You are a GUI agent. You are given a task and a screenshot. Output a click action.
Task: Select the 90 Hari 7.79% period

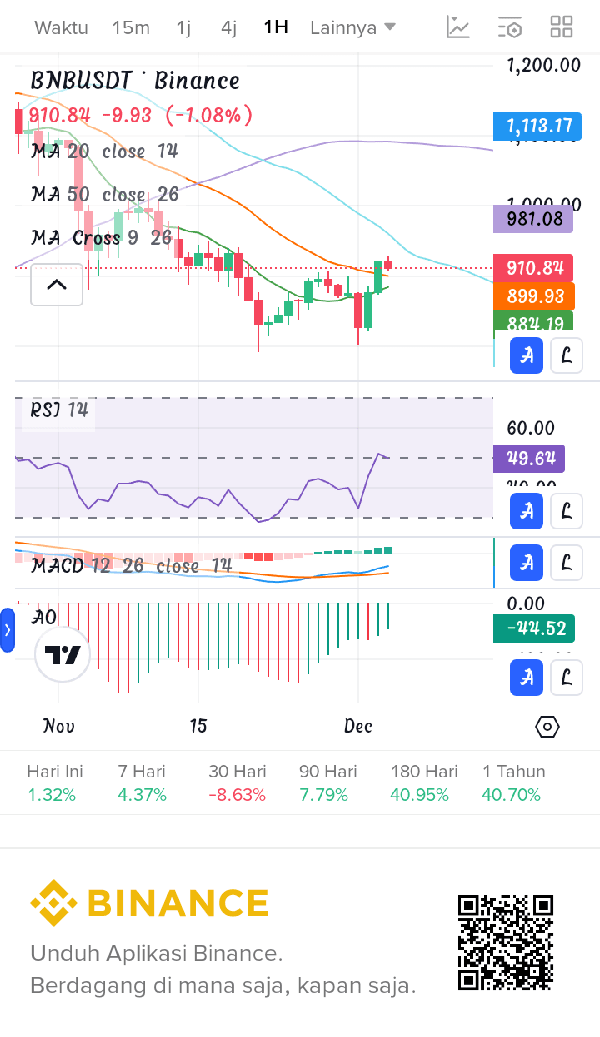(x=328, y=783)
